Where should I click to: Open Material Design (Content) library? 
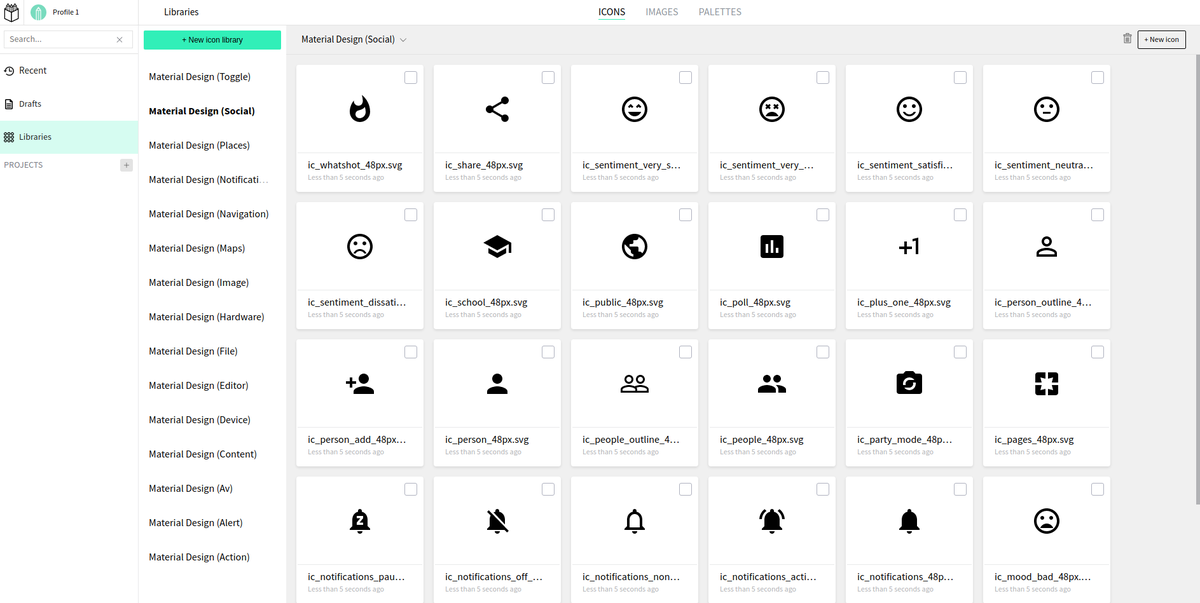203,455
